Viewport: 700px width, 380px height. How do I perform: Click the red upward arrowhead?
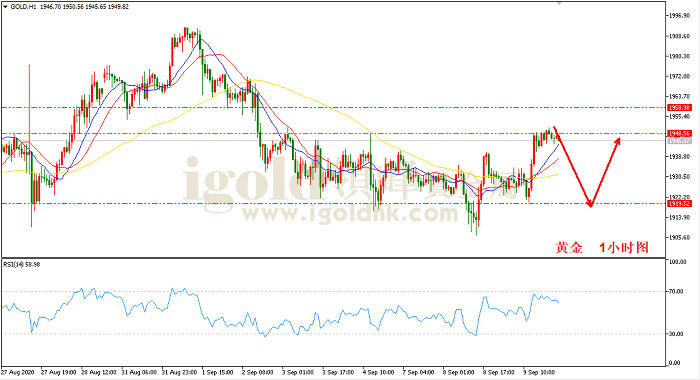pos(617,141)
